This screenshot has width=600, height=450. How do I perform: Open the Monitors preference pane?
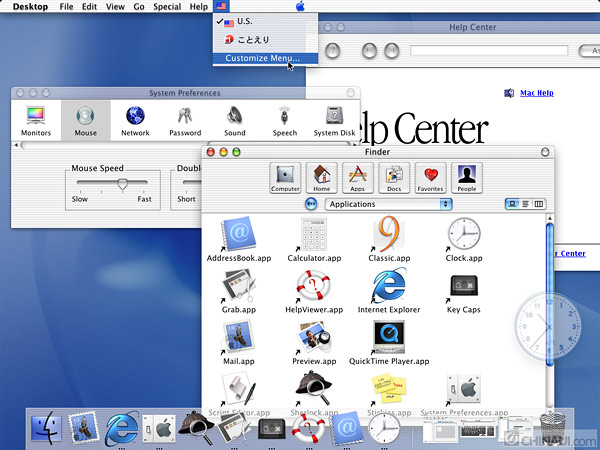(36, 119)
